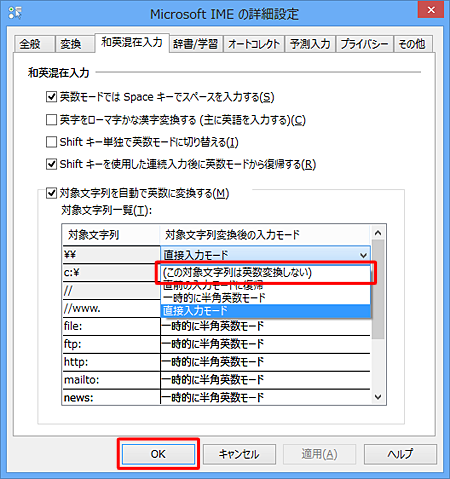The width and height of the screenshot is (450, 479).
Task: Toggle Space key inputs space in alphanumeric mode
Action: [51, 97]
